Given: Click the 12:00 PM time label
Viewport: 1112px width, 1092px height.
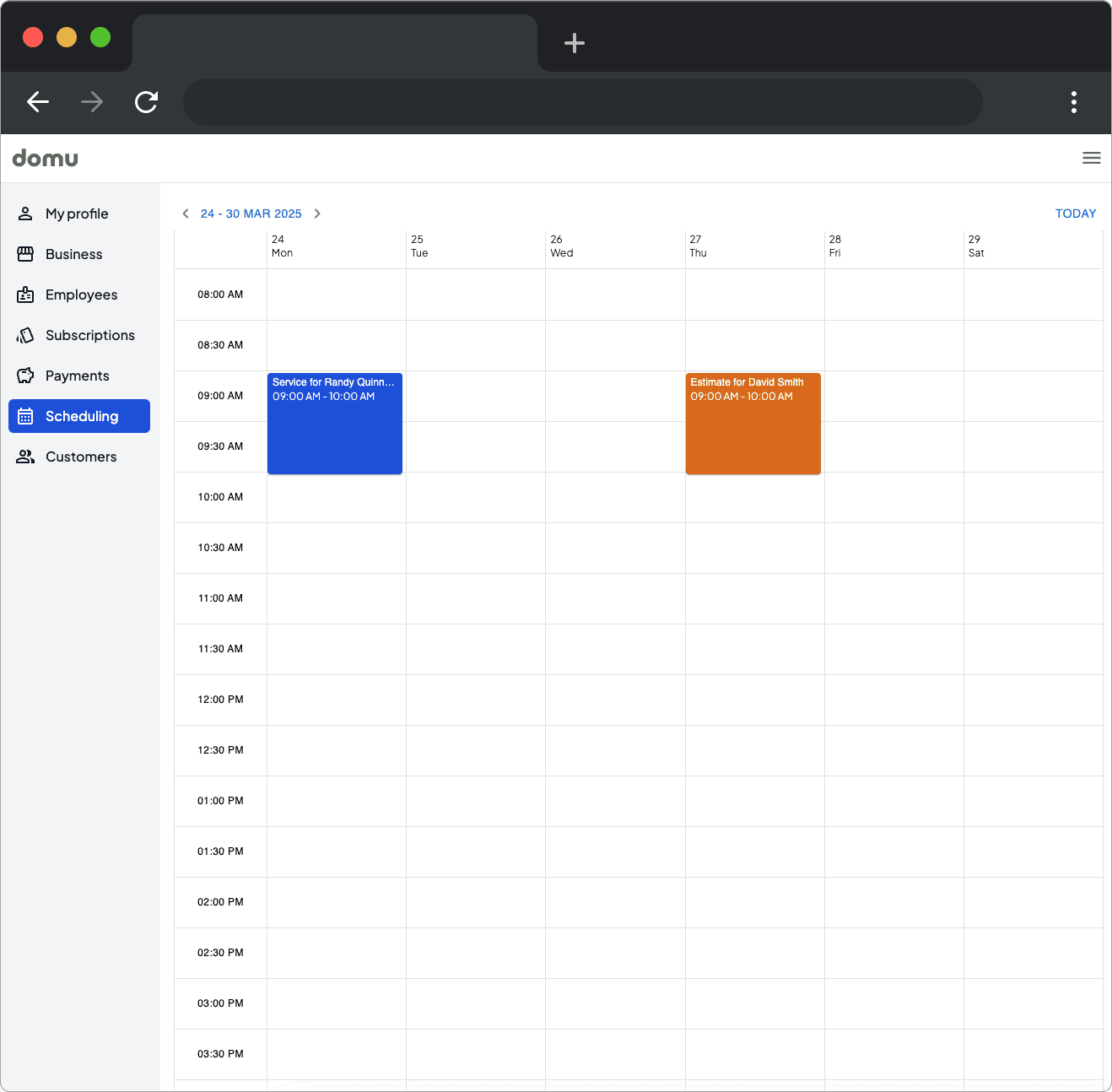Looking at the screenshot, I should click(x=220, y=700).
